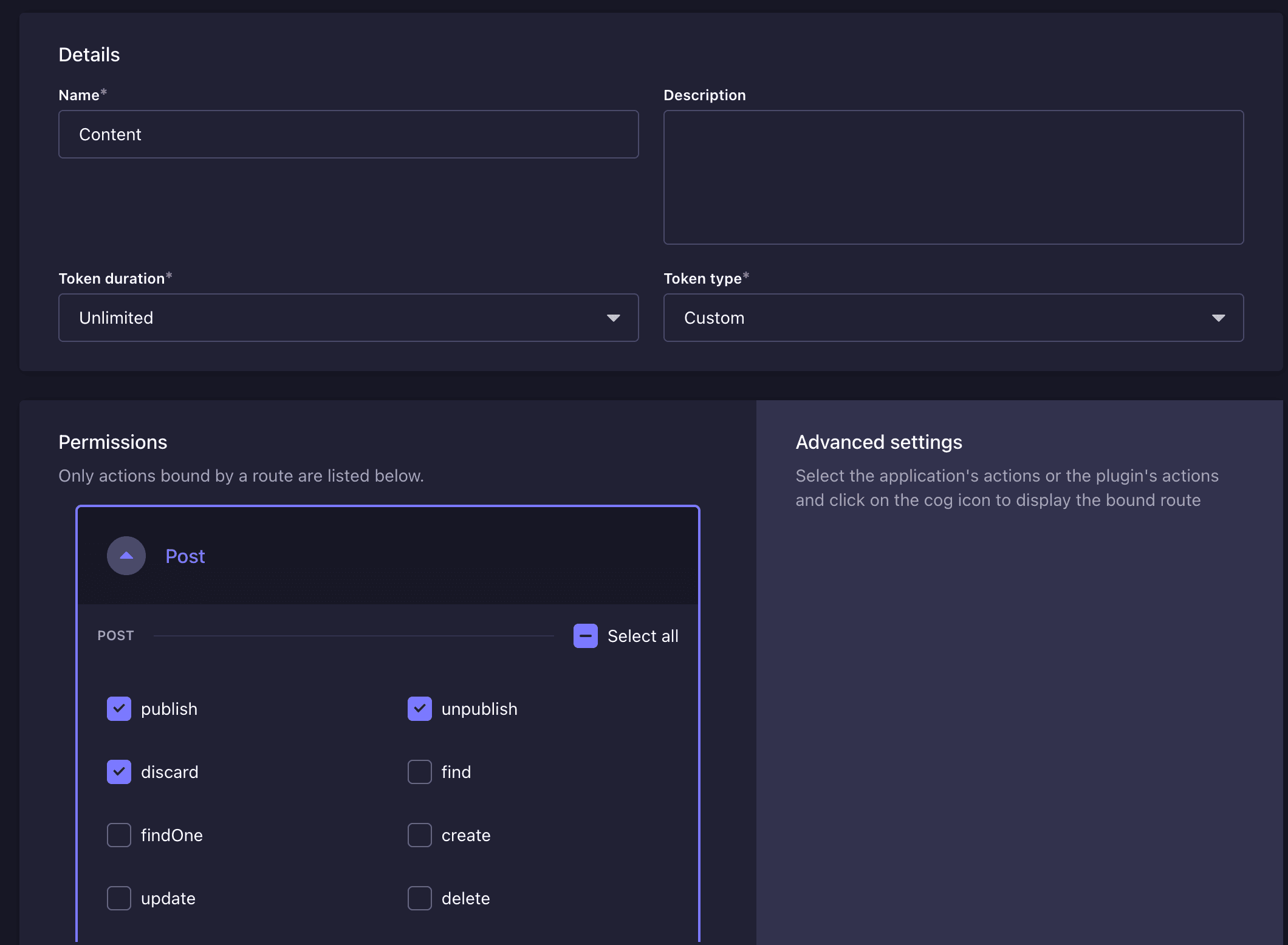1288x945 pixels.
Task: Enable the create permission
Action: (420, 835)
